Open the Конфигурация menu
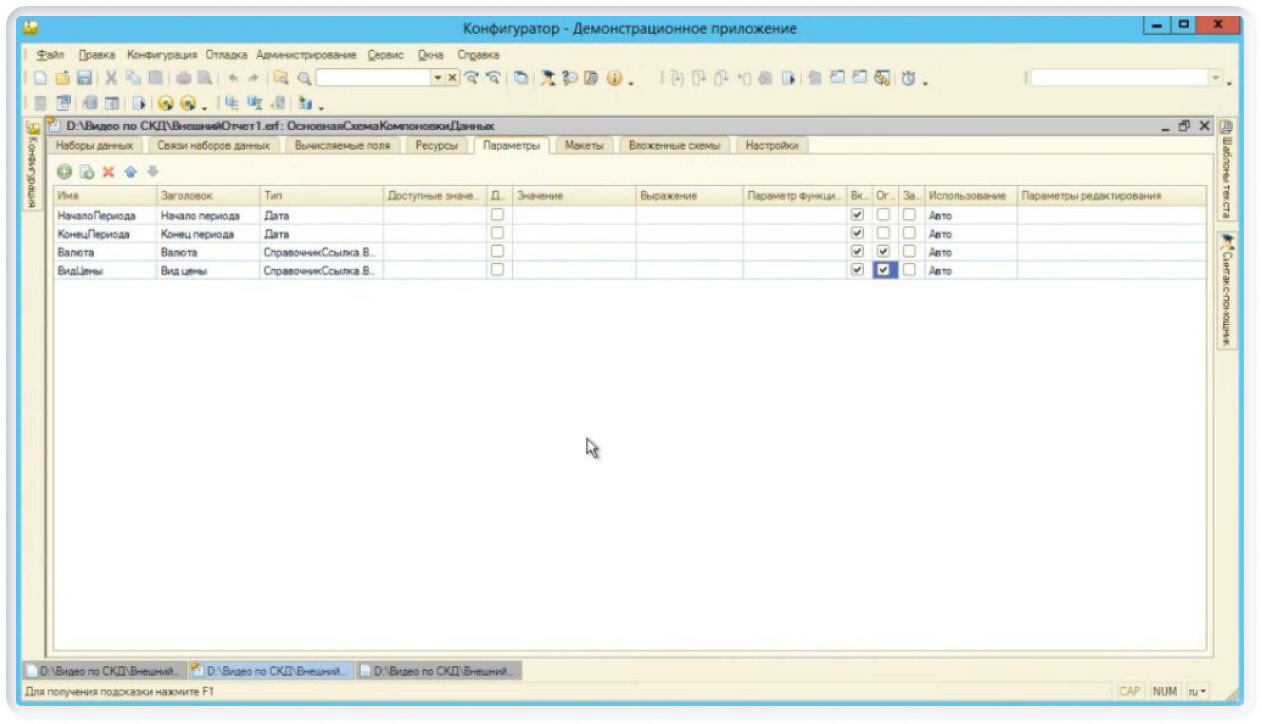This screenshot has height=724, width=1262. (x=162, y=55)
